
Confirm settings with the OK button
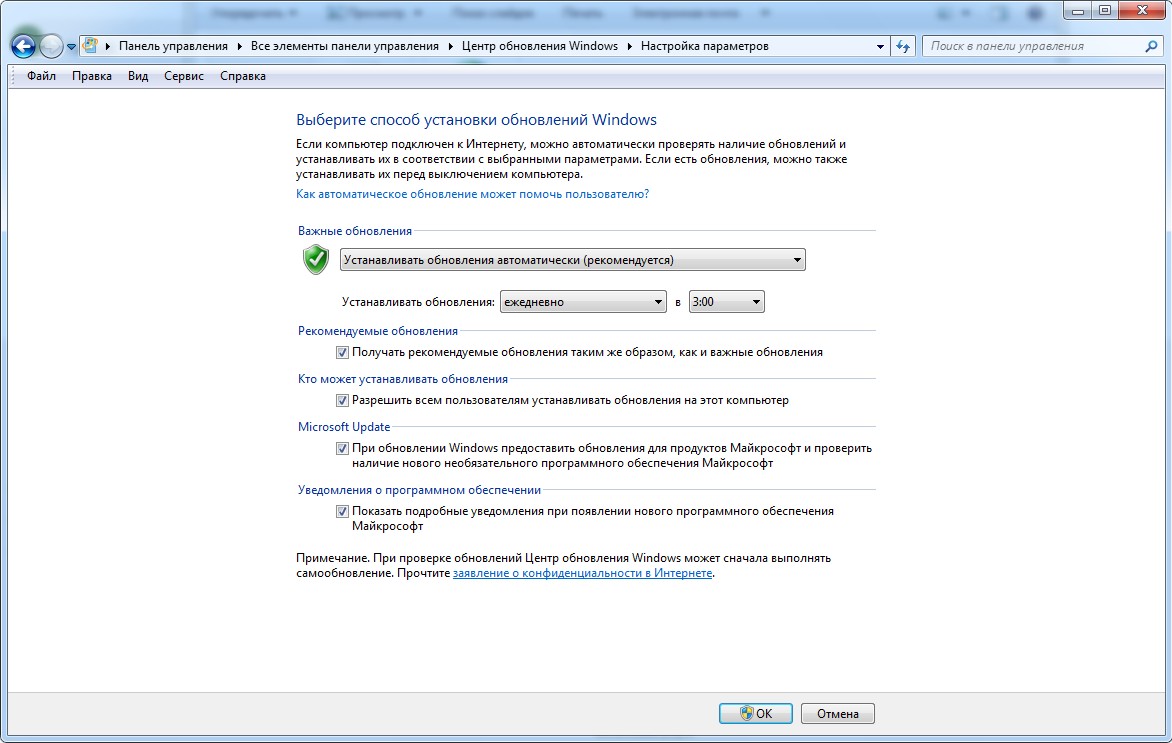(756, 714)
